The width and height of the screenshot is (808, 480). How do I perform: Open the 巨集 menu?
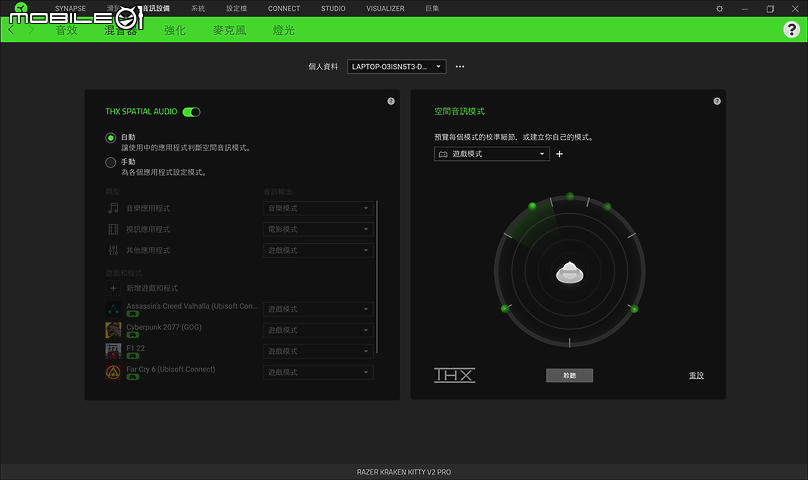(432, 9)
